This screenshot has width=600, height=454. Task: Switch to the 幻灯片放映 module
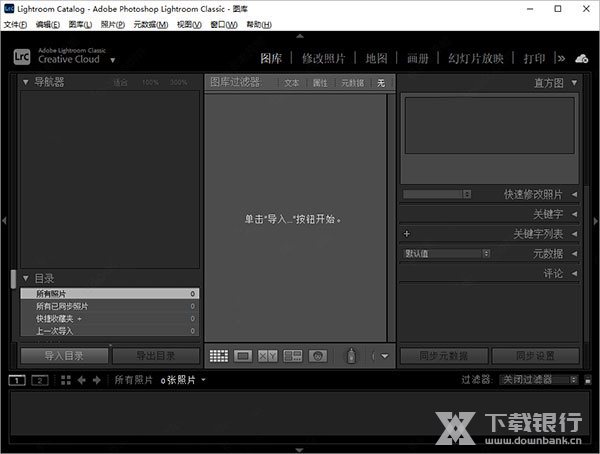476,59
